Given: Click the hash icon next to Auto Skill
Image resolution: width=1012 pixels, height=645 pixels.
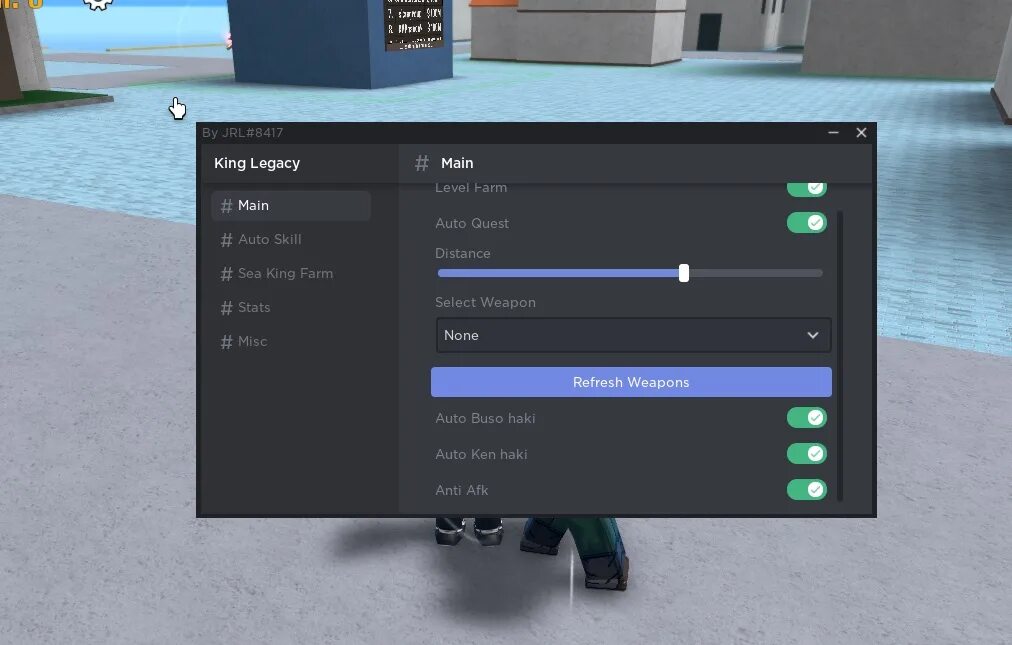Looking at the screenshot, I should [226, 240].
